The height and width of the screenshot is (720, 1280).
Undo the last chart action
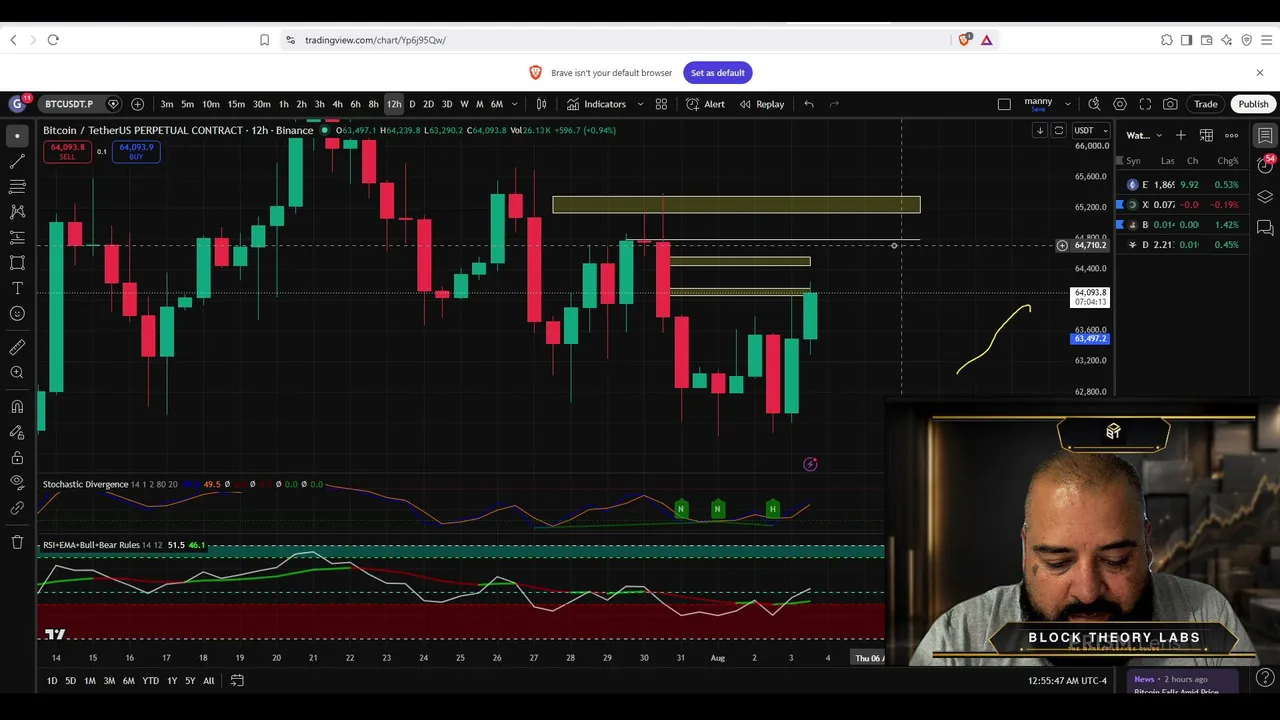click(809, 104)
